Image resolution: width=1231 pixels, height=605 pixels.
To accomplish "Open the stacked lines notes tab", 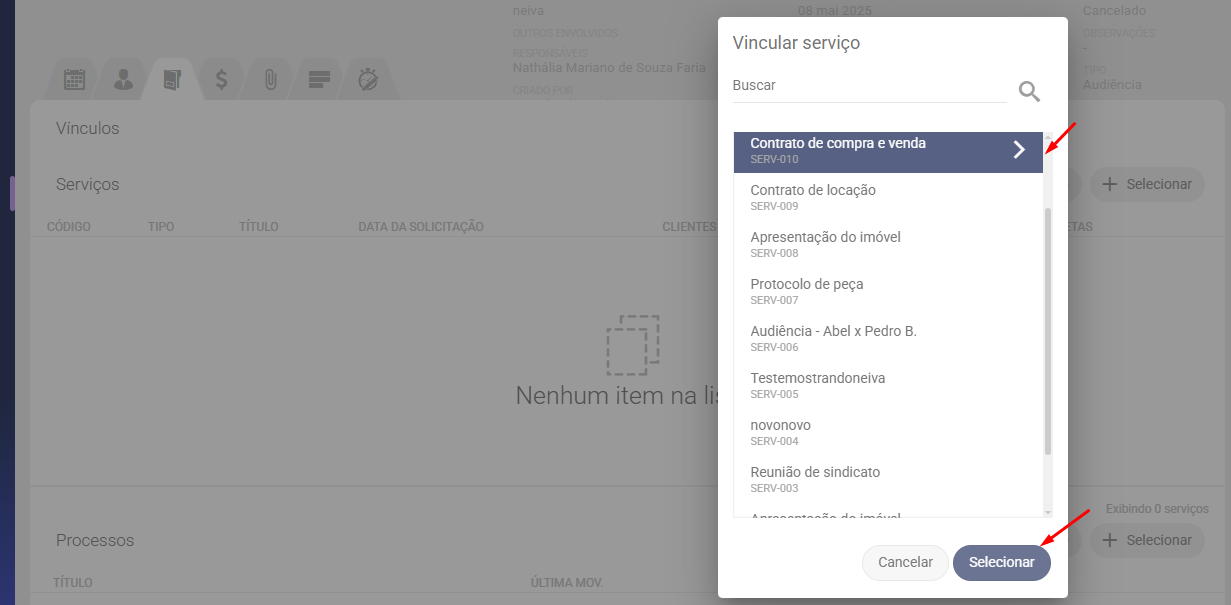I will 319,80.
